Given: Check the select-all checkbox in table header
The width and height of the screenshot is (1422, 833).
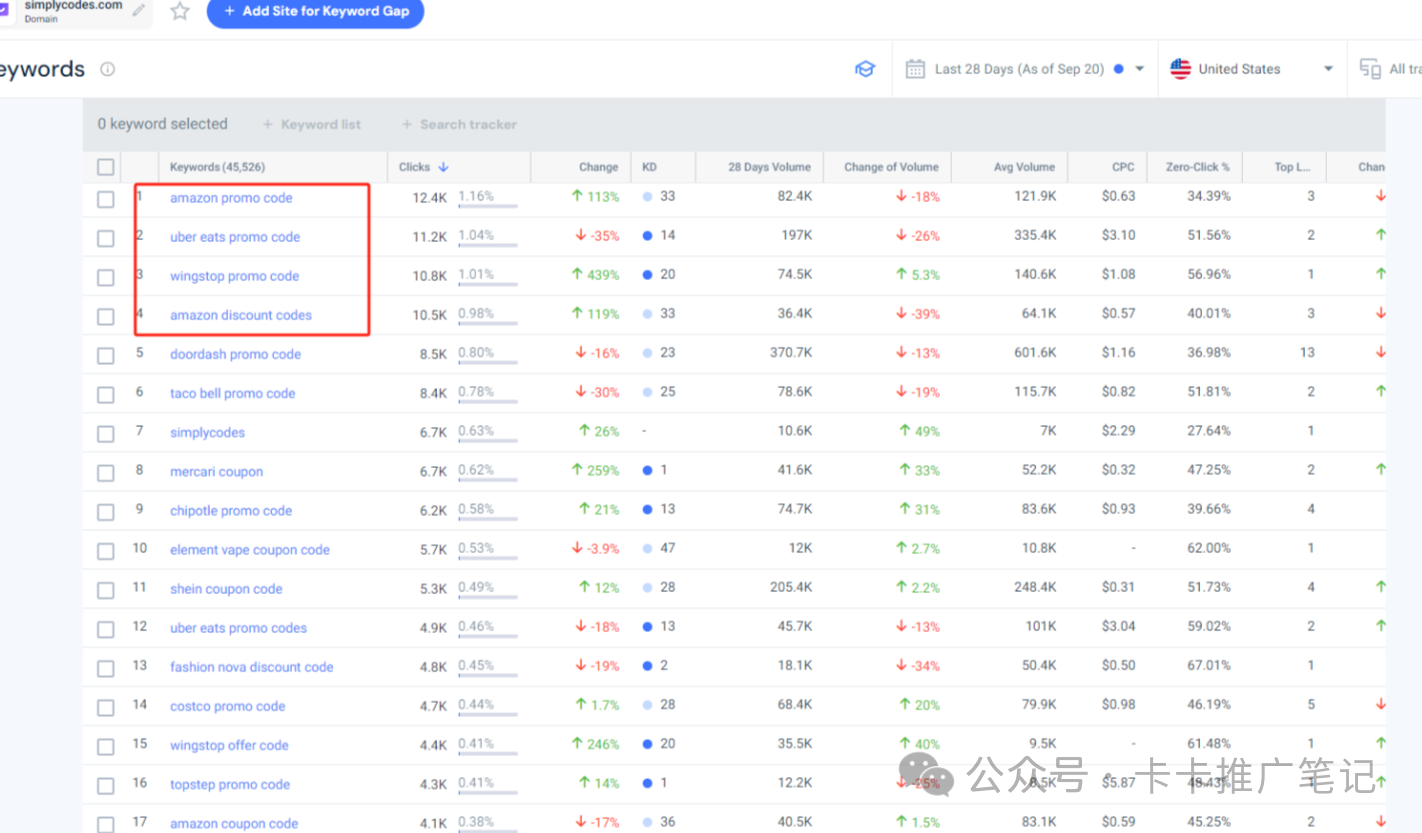Looking at the screenshot, I should (x=106, y=167).
